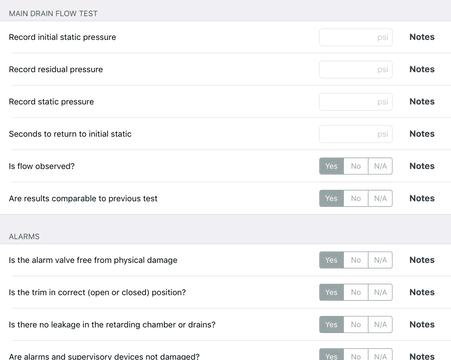451x360 pixels.
Task: Select N/A for trim in correct position
Action: pos(380,292)
